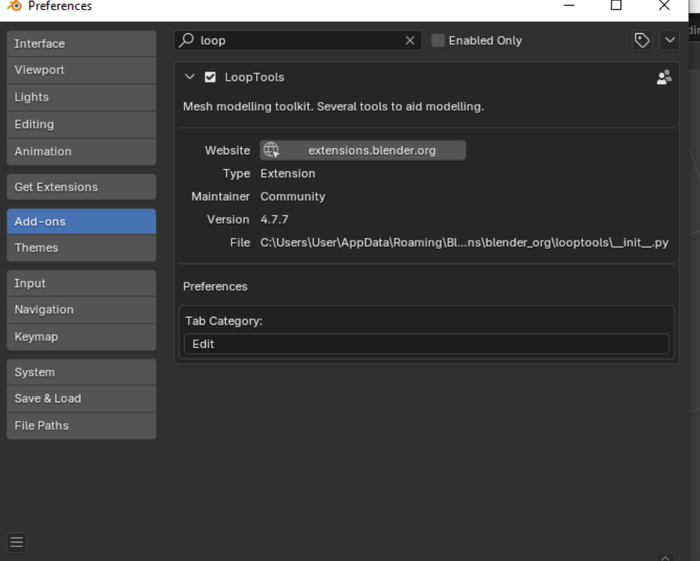Open extensions.blender.org website button

click(x=371, y=150)
